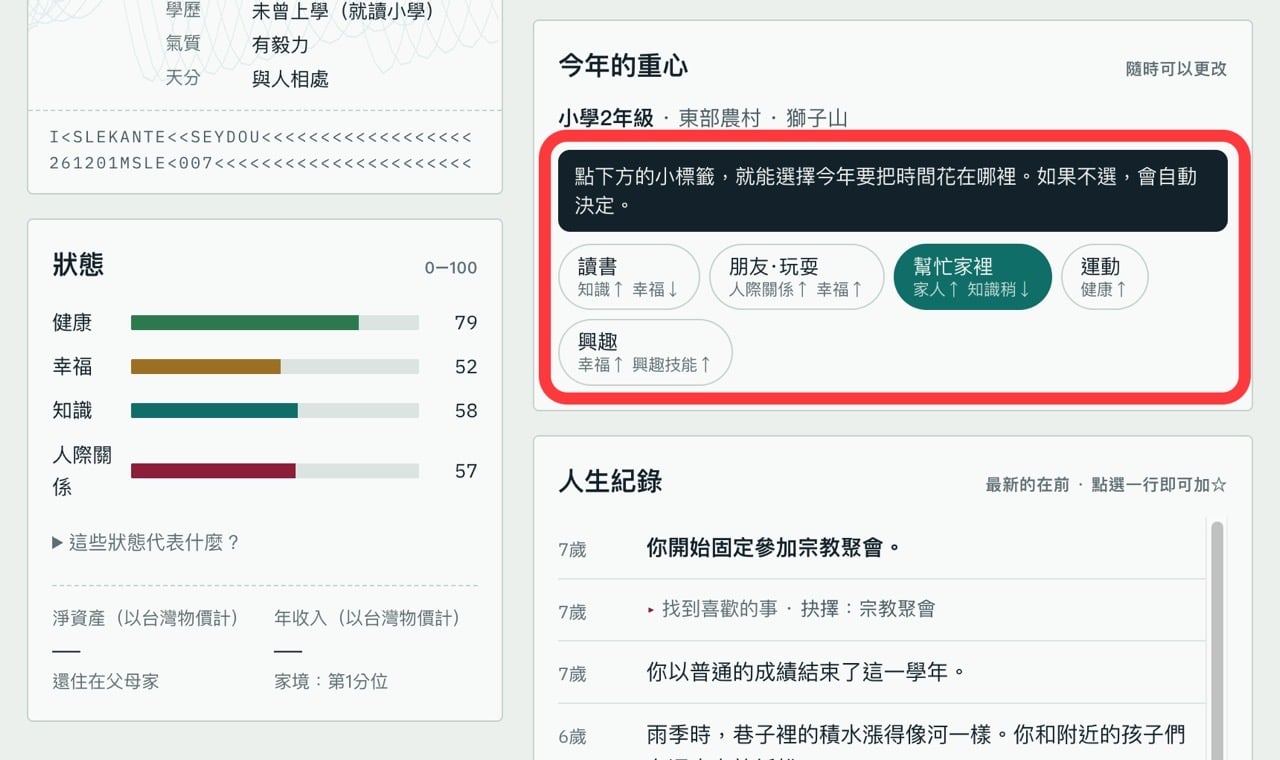Click the dark tooltip about 小標籤
Viewport: 1280px width, 760px height.
click(x=893, y=190)
